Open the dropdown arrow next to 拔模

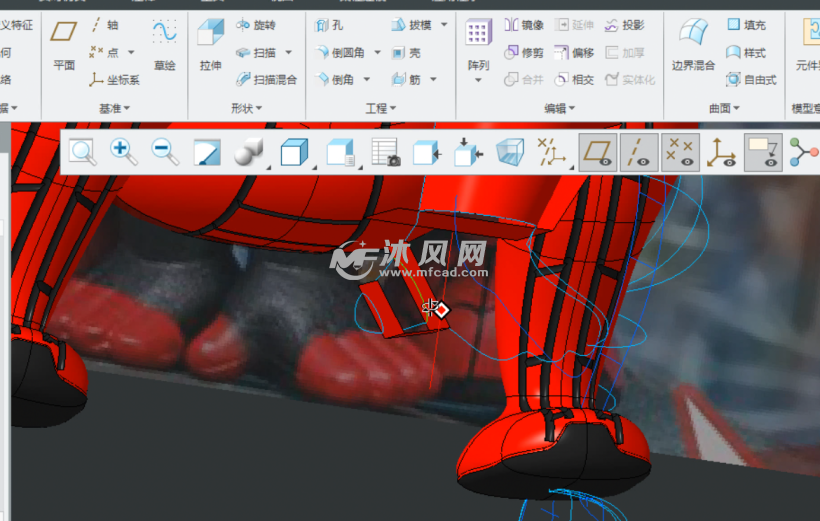coord(444,25)
